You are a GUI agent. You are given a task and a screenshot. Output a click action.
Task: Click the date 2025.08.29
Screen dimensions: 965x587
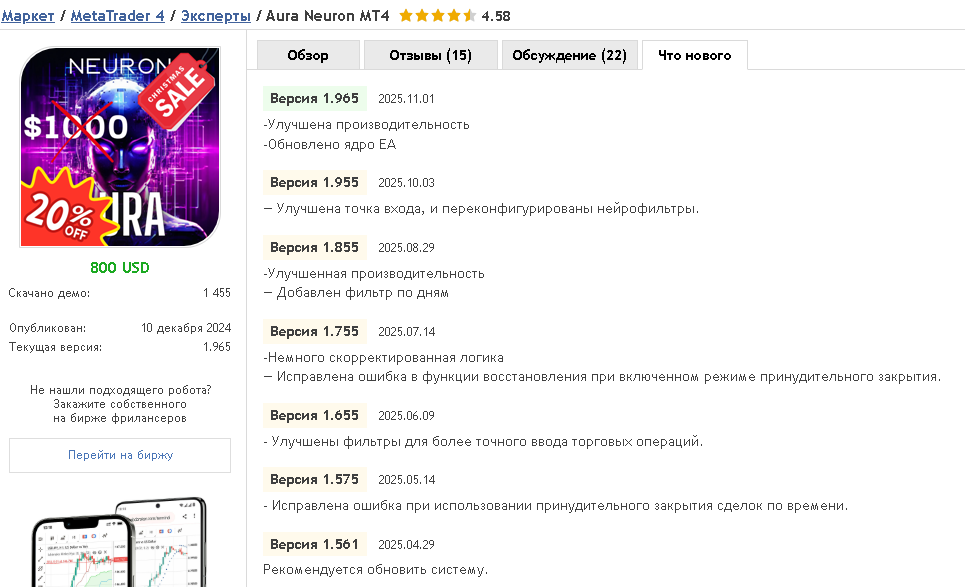[406, 247]
